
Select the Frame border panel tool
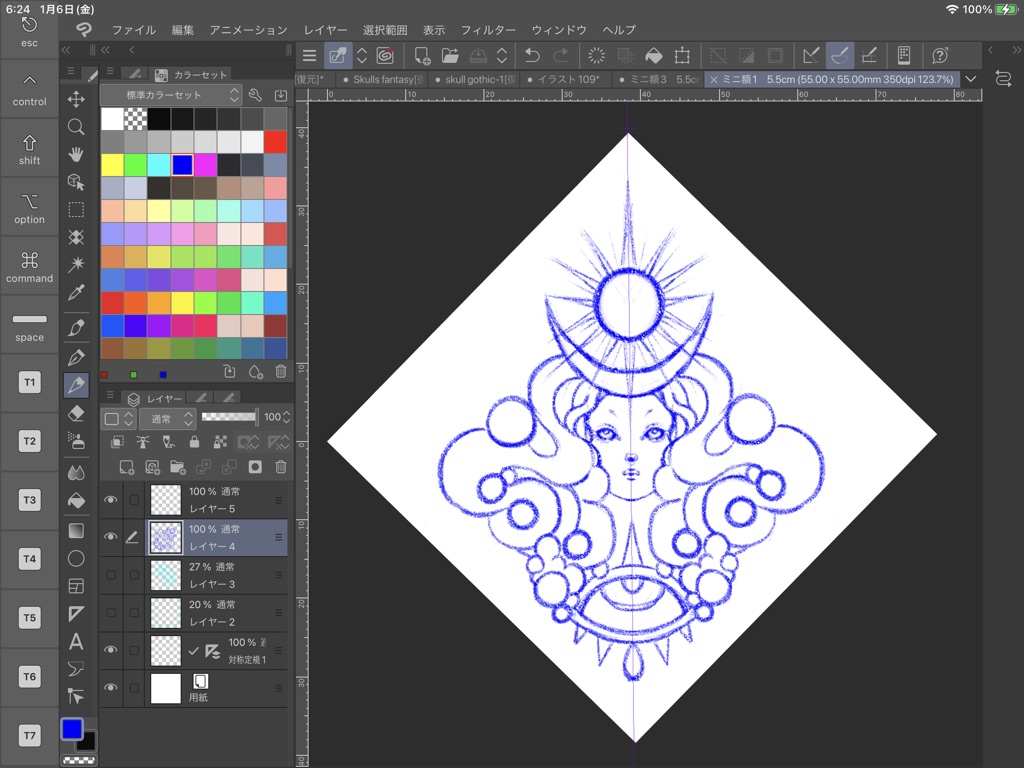click(76, 586)
